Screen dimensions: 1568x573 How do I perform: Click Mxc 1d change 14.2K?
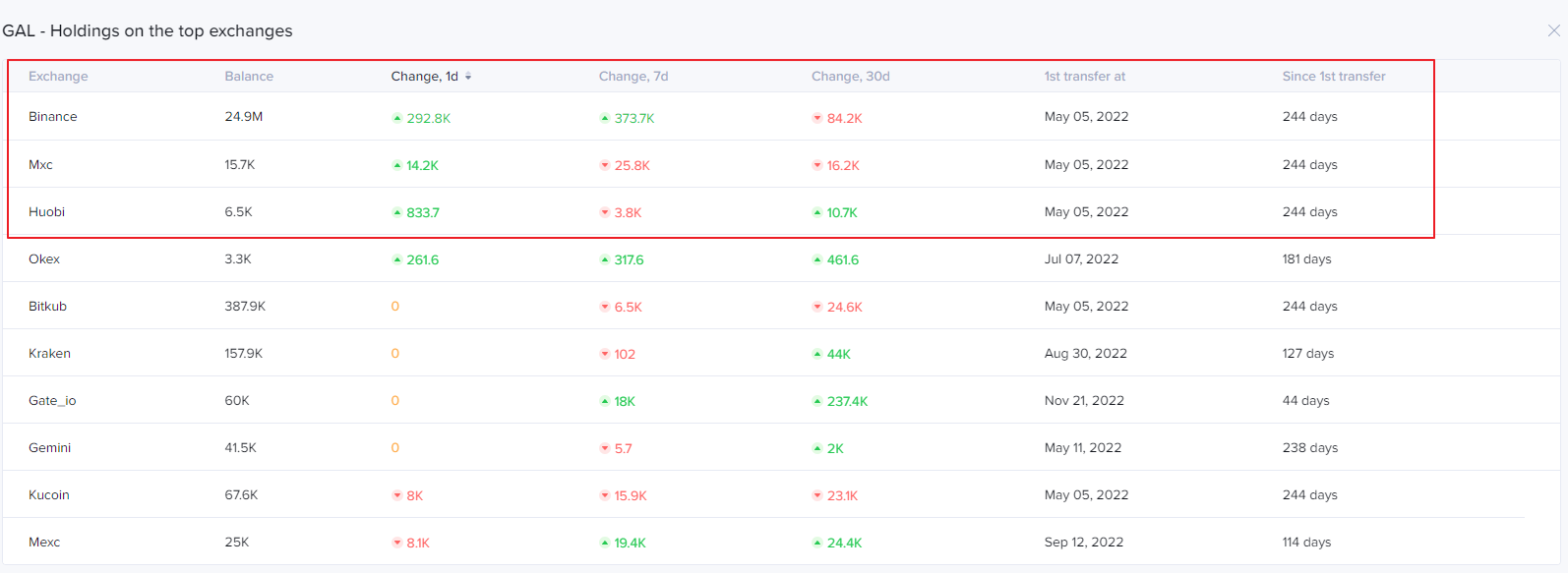pos(422,165)
